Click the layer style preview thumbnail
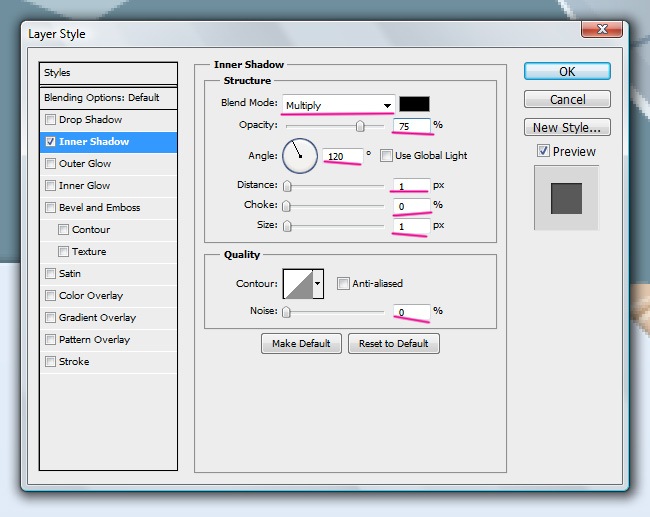Viewport: 650px width, 517px height. coord(566,195)
